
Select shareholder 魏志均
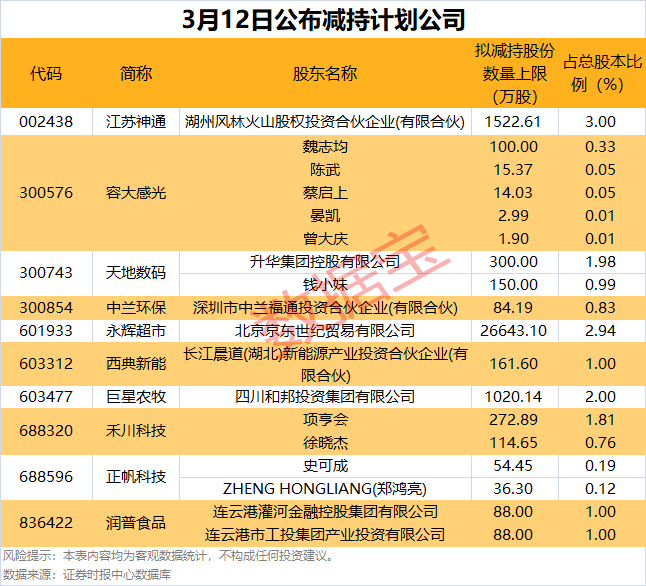(x=324, y=147)
